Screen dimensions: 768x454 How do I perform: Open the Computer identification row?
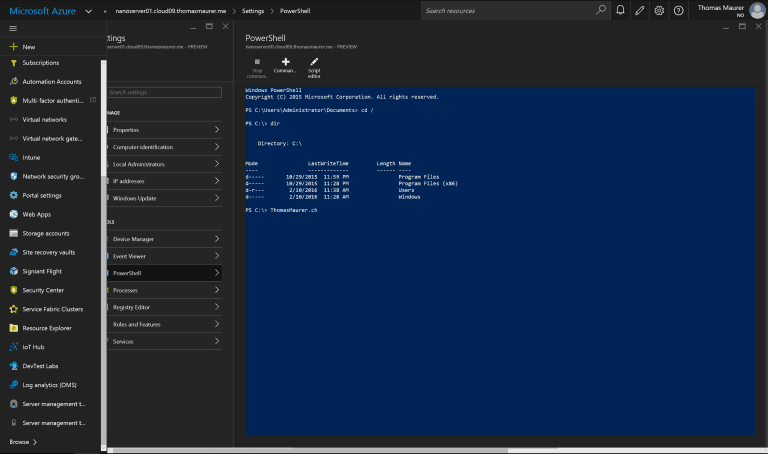[x=164, y=147]
